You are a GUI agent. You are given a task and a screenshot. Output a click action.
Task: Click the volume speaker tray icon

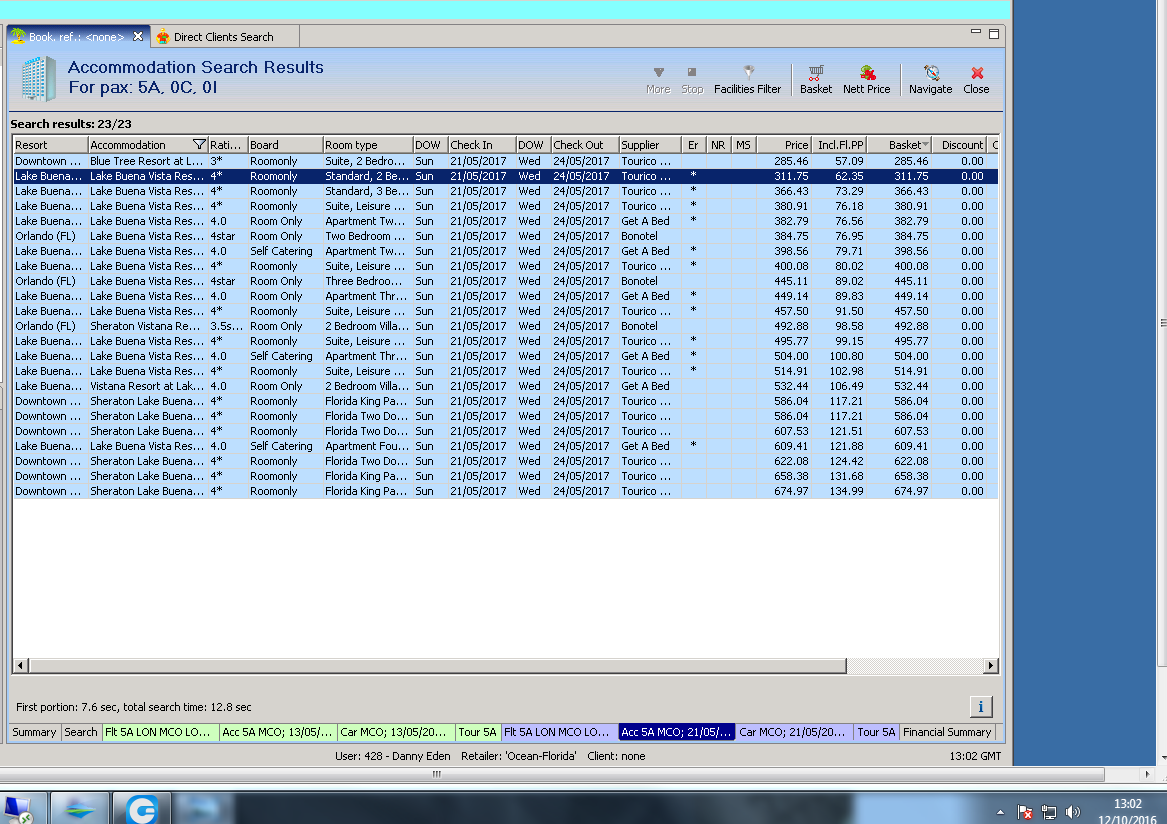point(1073,812)
